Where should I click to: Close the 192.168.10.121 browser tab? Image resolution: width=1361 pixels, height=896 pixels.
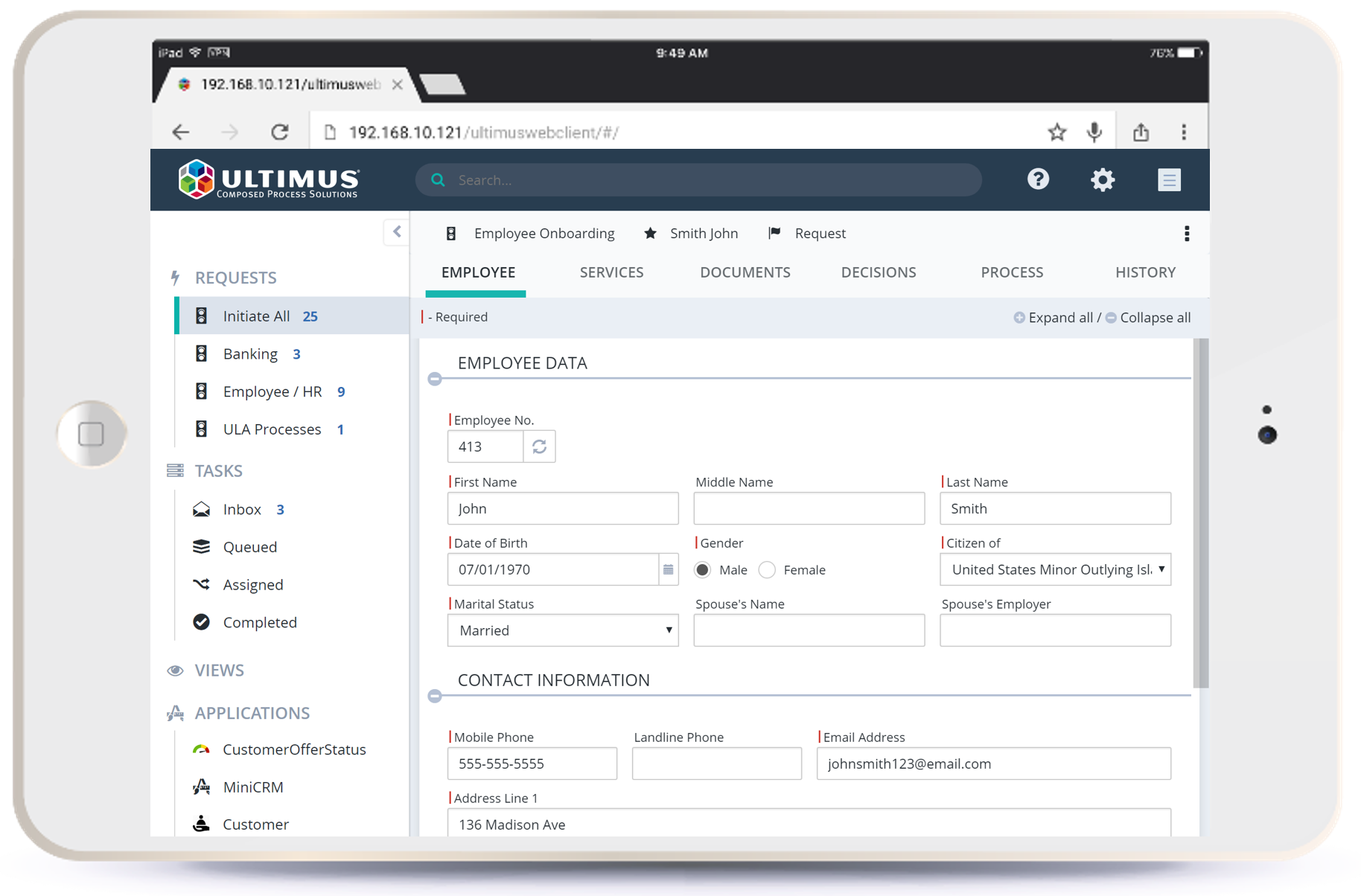[398, 84]
